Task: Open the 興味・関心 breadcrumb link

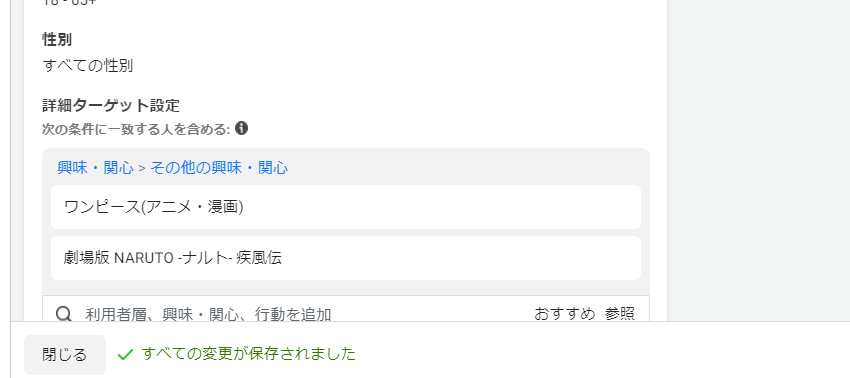Action: [95, 168]
